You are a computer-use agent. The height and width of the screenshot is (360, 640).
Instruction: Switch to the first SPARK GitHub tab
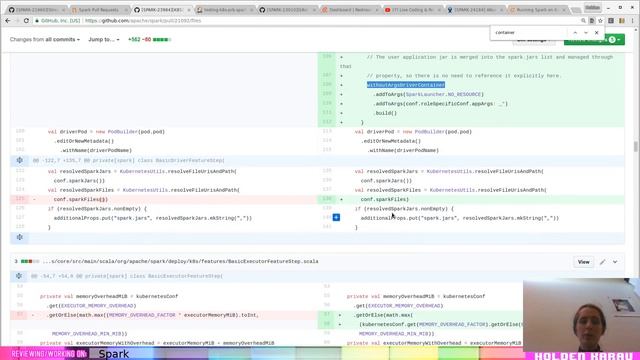[36, 9]
